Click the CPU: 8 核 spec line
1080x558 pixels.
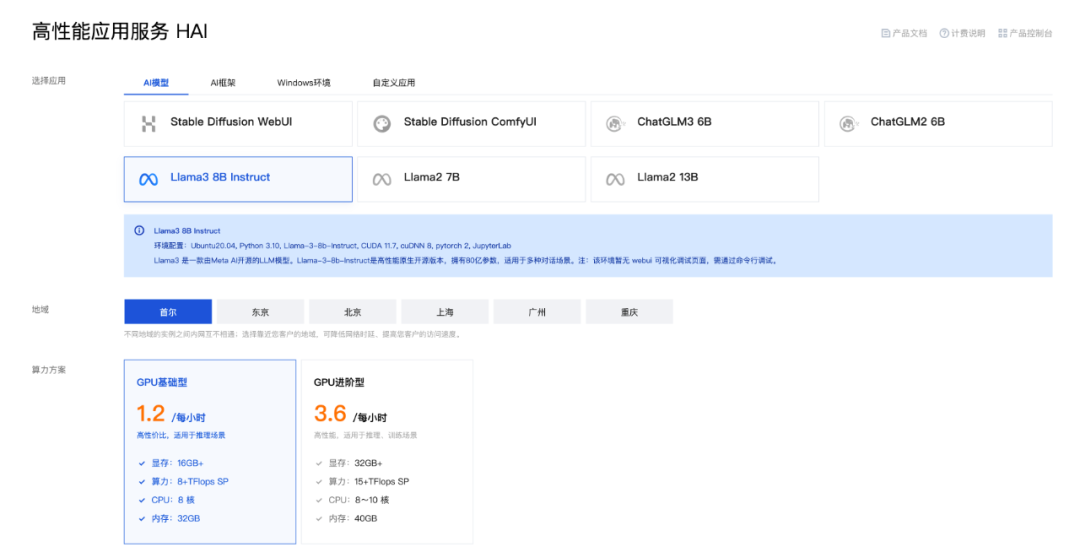(x=167, y=500)
